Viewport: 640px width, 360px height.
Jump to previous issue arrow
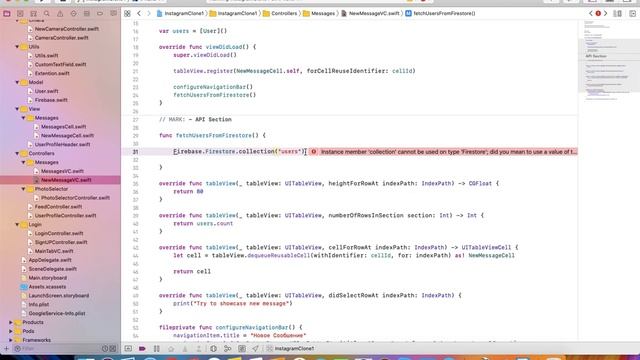[591, 13]
